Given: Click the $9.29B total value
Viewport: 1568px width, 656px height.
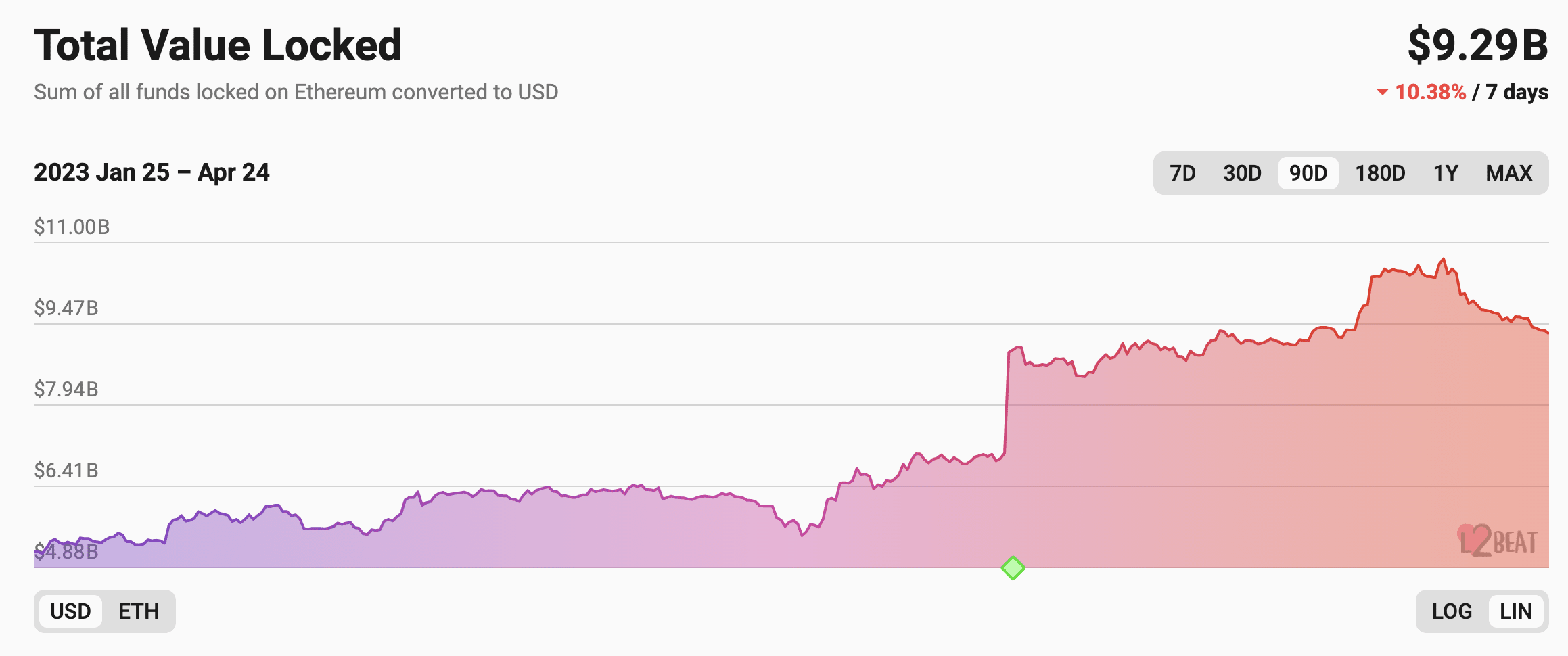Looking at the screenshot, I should click(1478, 45).
